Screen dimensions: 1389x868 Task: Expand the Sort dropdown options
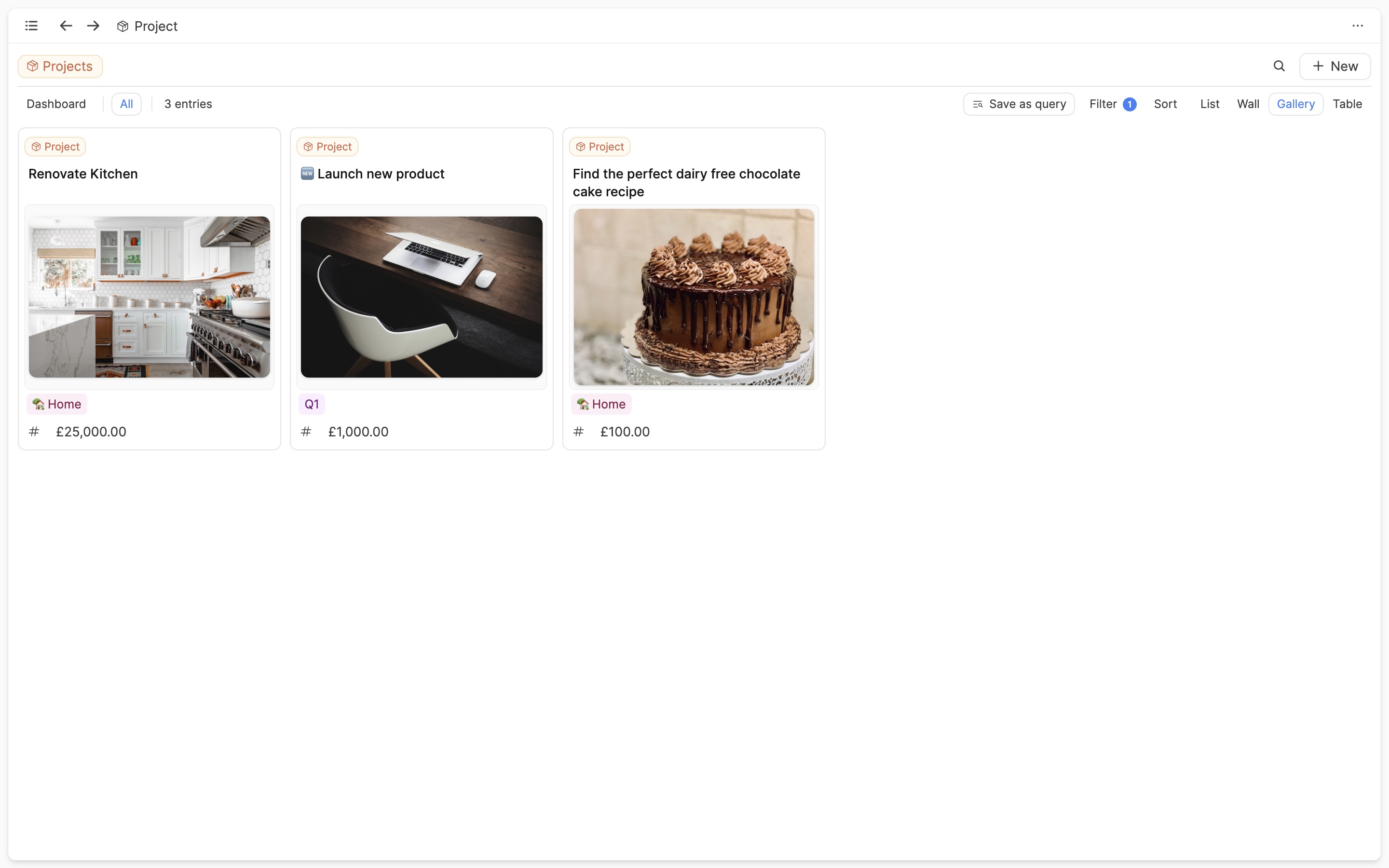(1165, 104)
